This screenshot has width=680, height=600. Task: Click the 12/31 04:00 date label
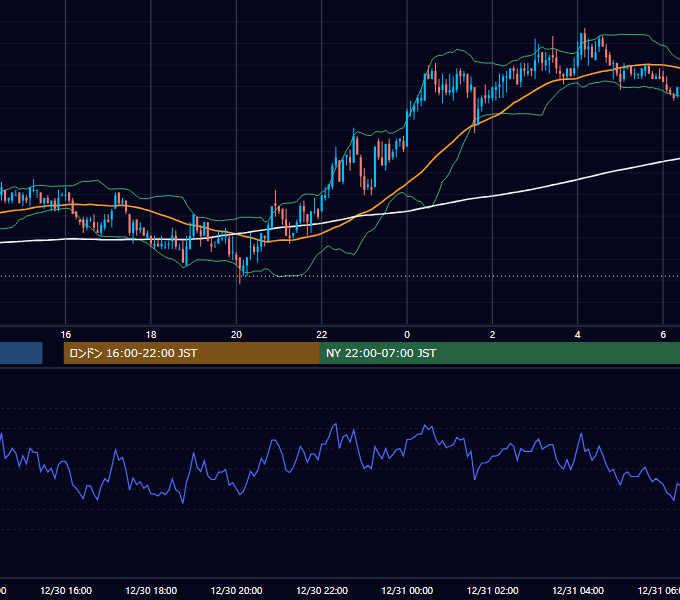[x=578, y=590]
